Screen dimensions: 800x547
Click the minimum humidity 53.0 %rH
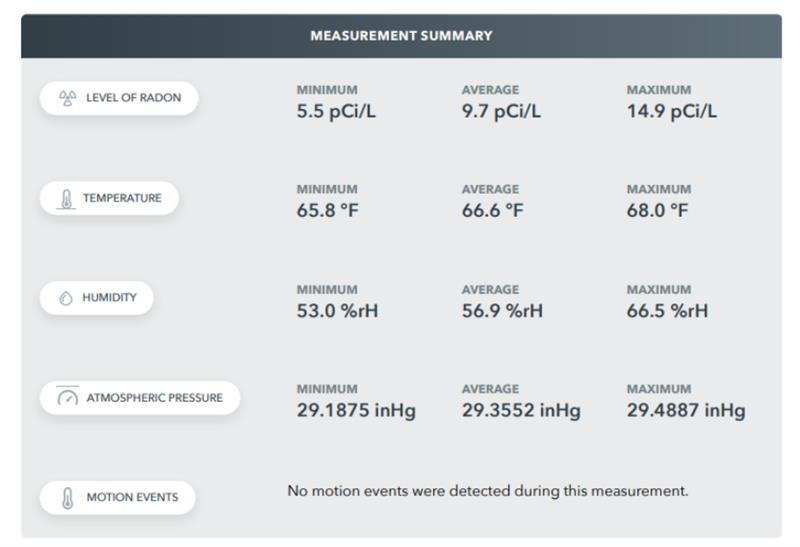337,311
